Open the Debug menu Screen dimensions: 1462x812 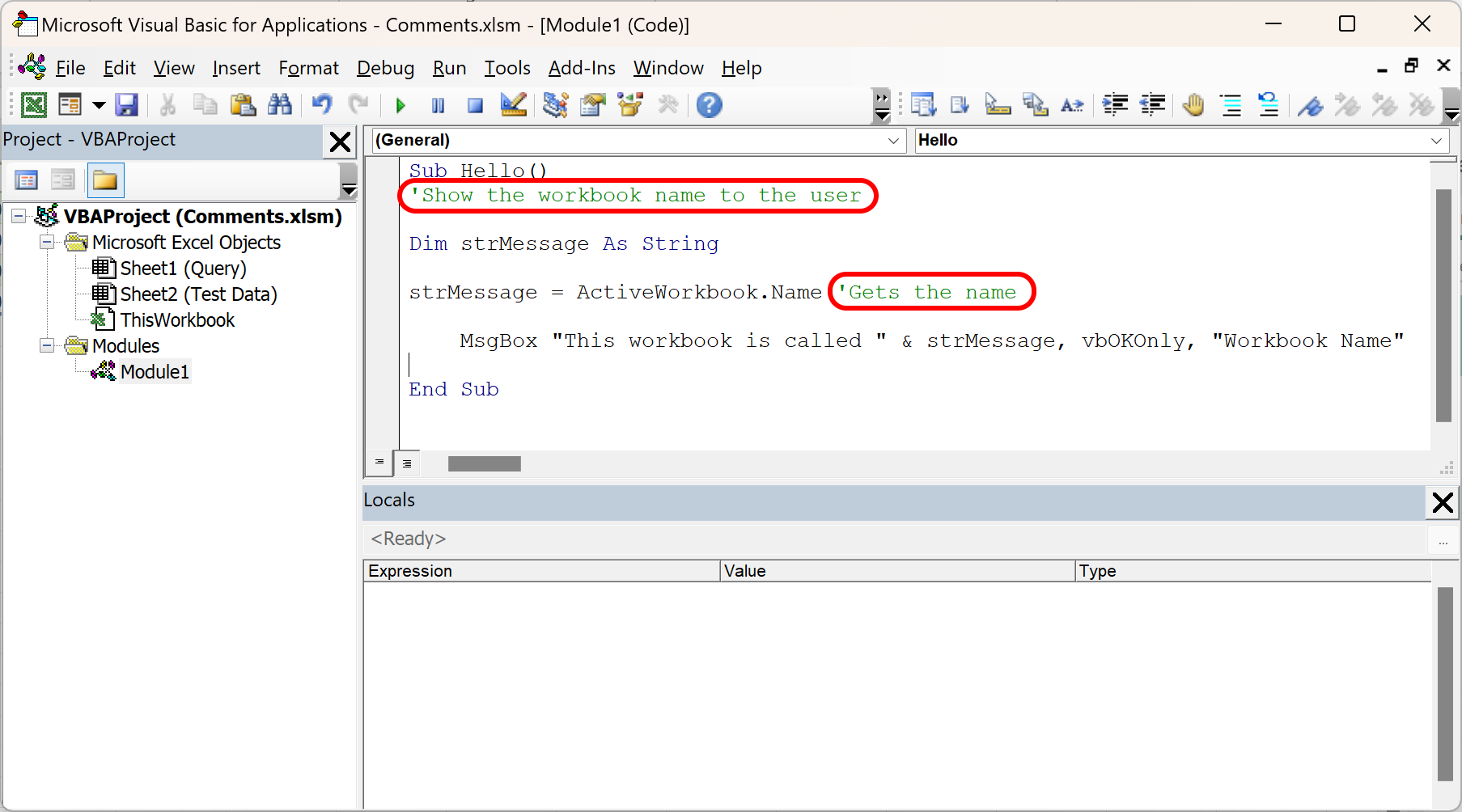pos(386,68)
